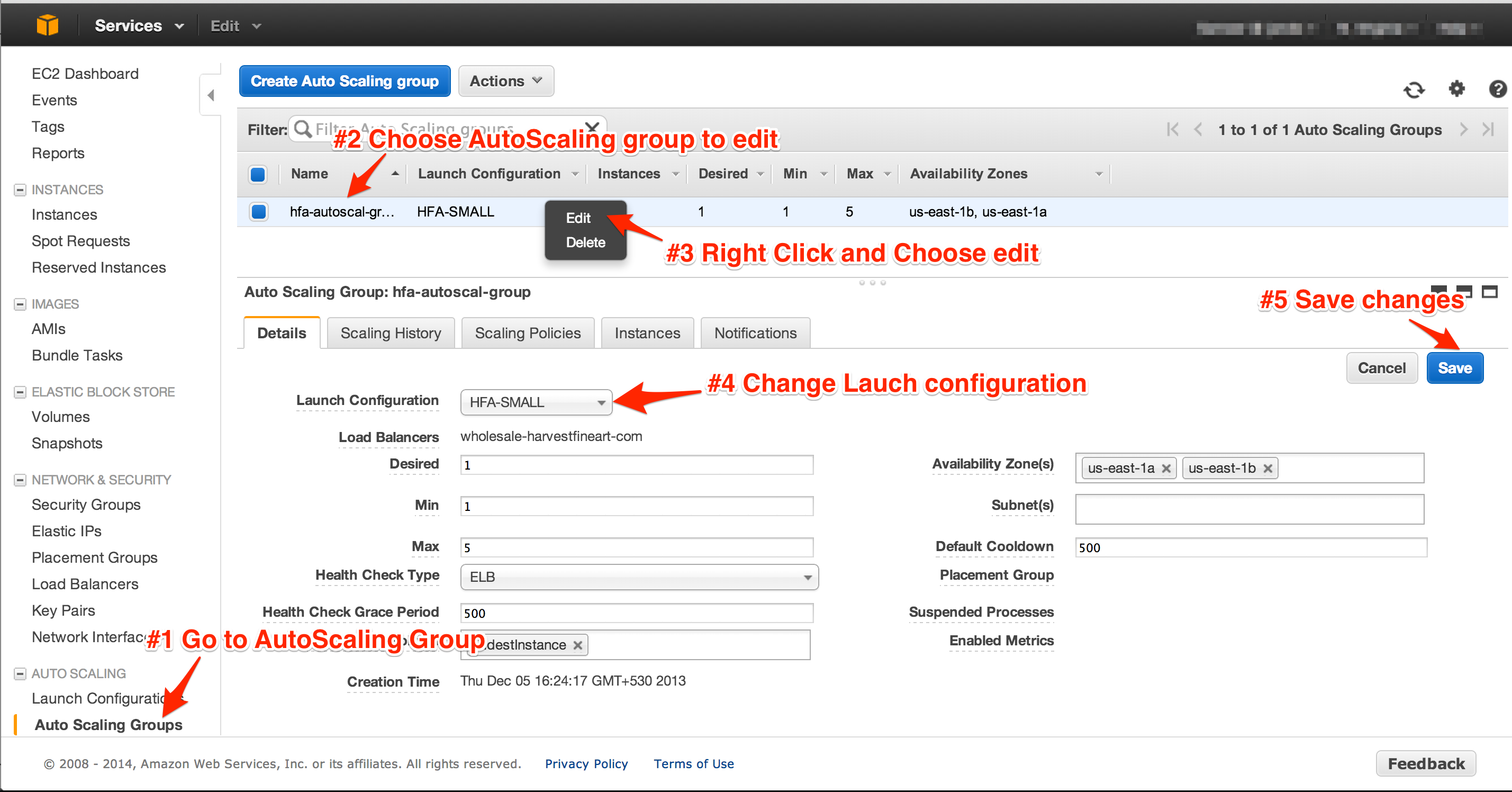1512x792 pixels.
Task: Cancel editing the Auto Scaling group
Action: point(1382,368)
